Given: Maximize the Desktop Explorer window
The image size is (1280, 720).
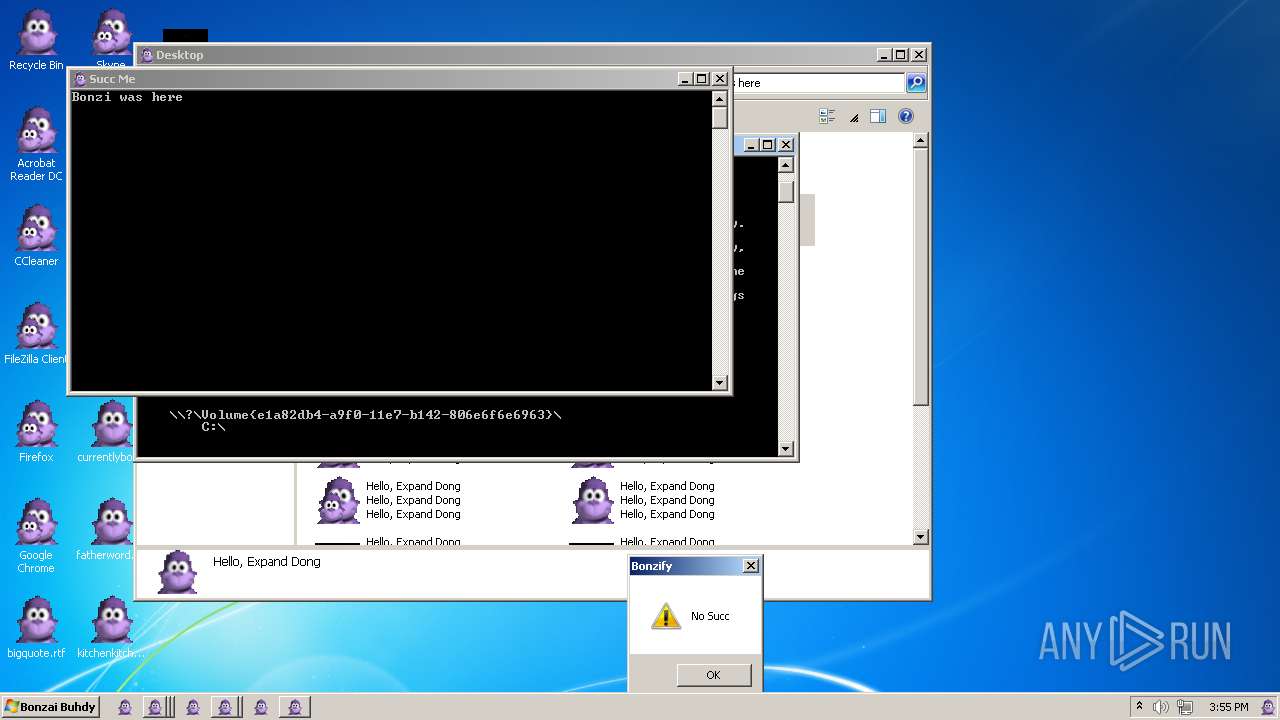Looking at the screenshot, I should click(901, 55).
